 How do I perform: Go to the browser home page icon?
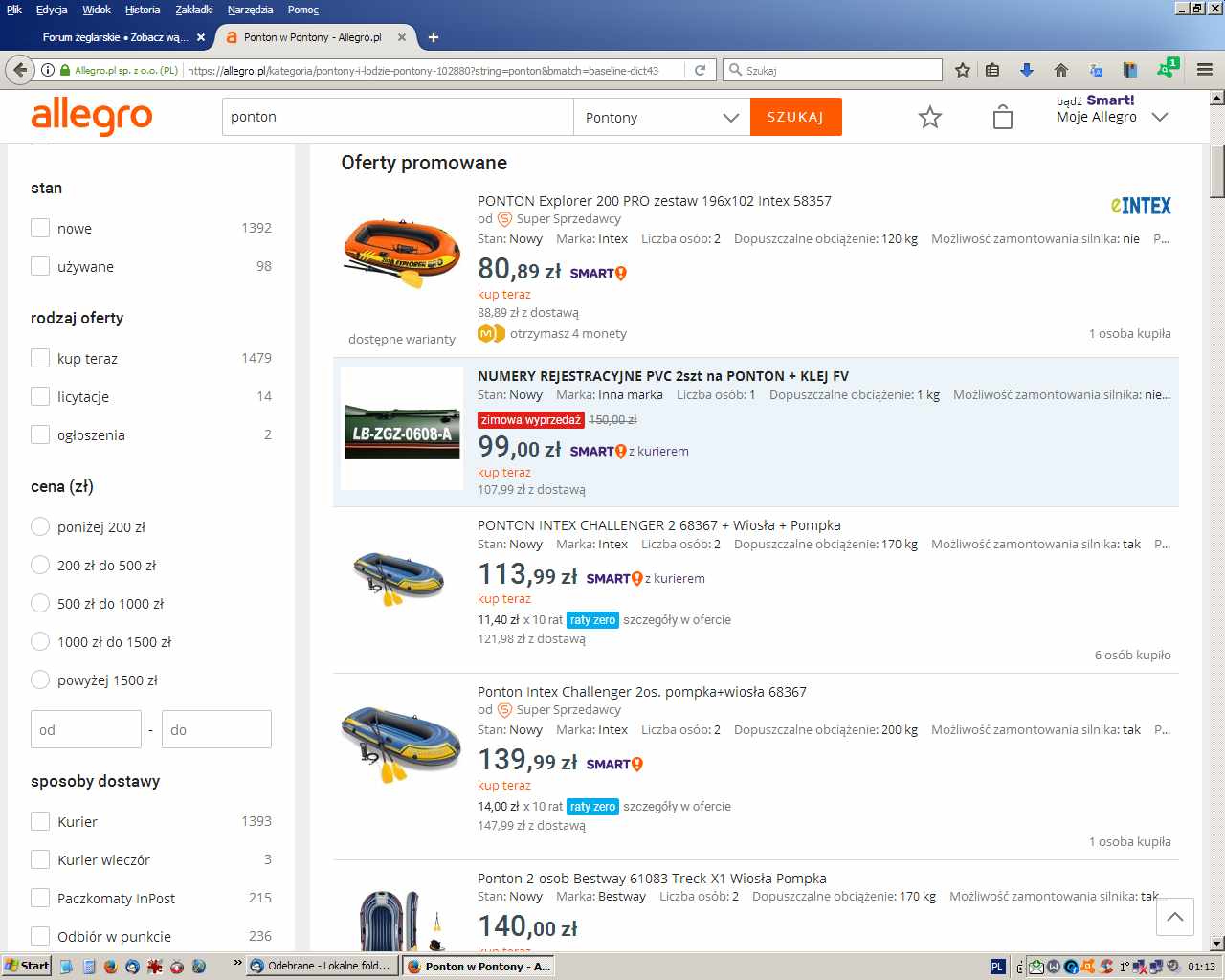[x=1060, y=70]
